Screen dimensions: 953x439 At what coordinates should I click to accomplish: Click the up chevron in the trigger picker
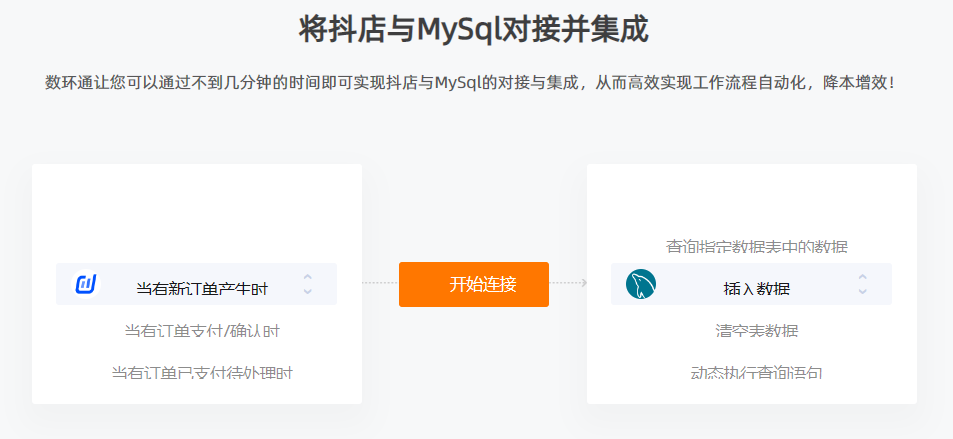click(x=308, y=277)
